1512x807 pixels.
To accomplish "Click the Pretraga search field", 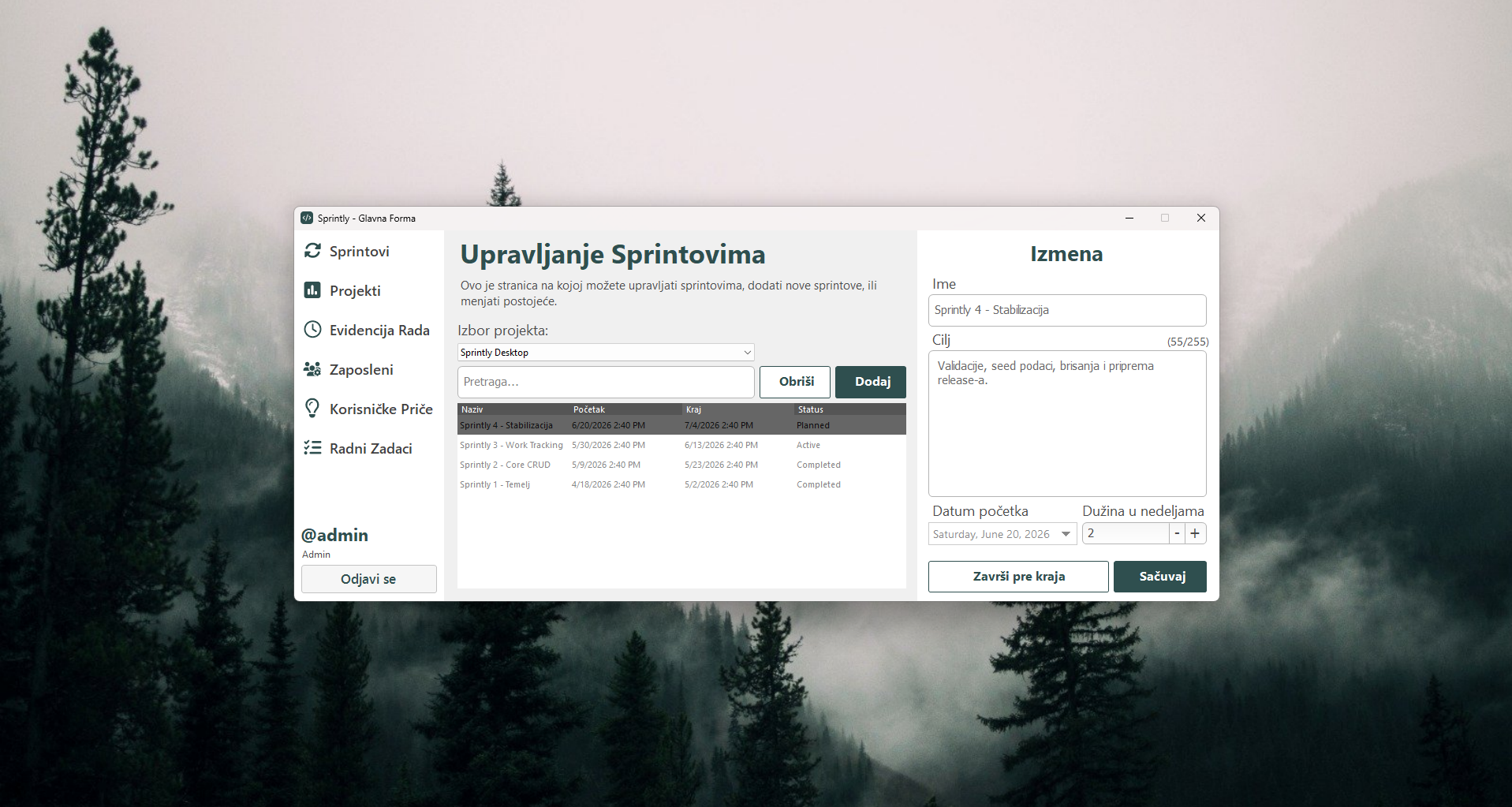I will 606,382.
